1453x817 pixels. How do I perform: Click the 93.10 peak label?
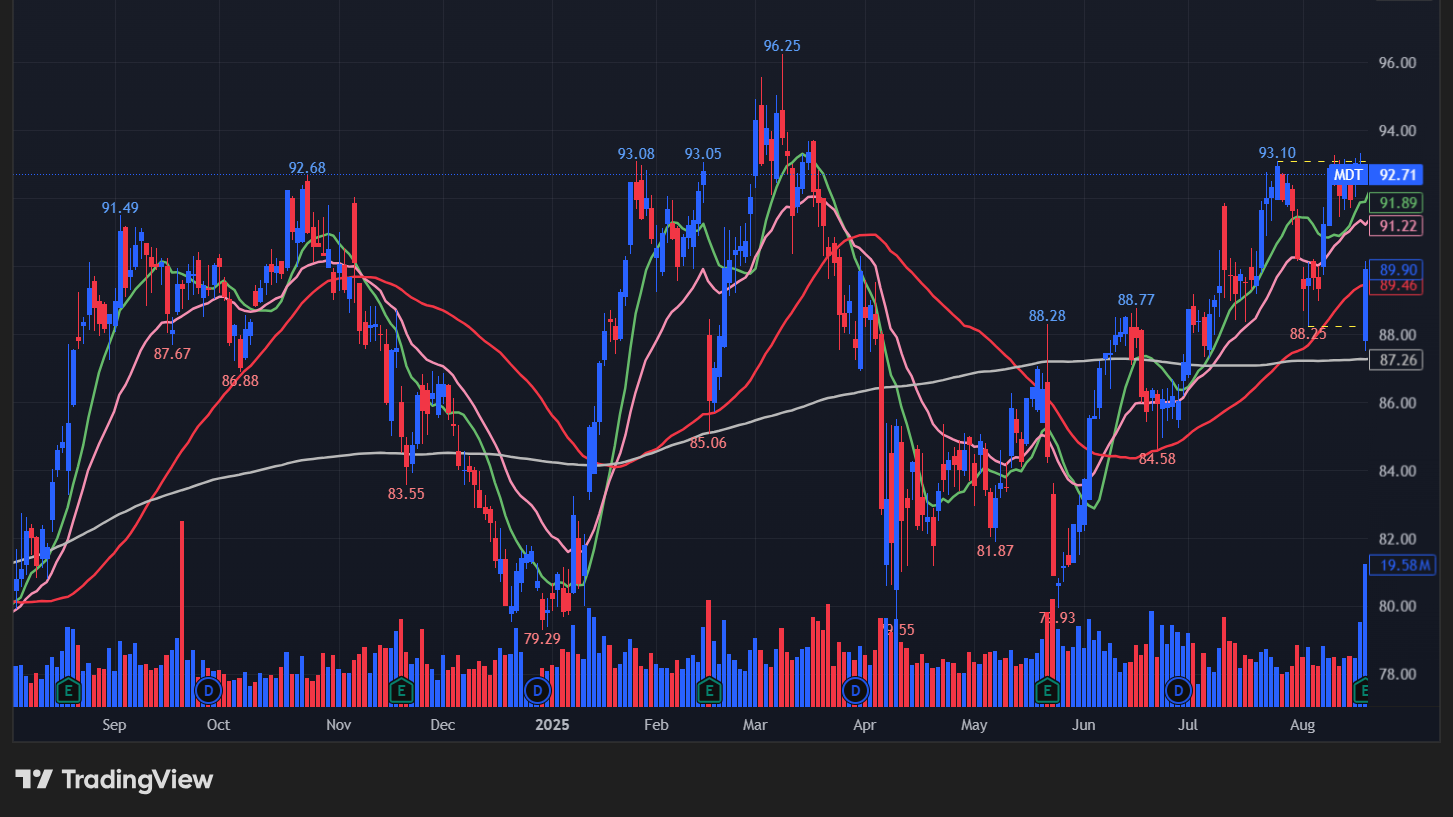1277,153
